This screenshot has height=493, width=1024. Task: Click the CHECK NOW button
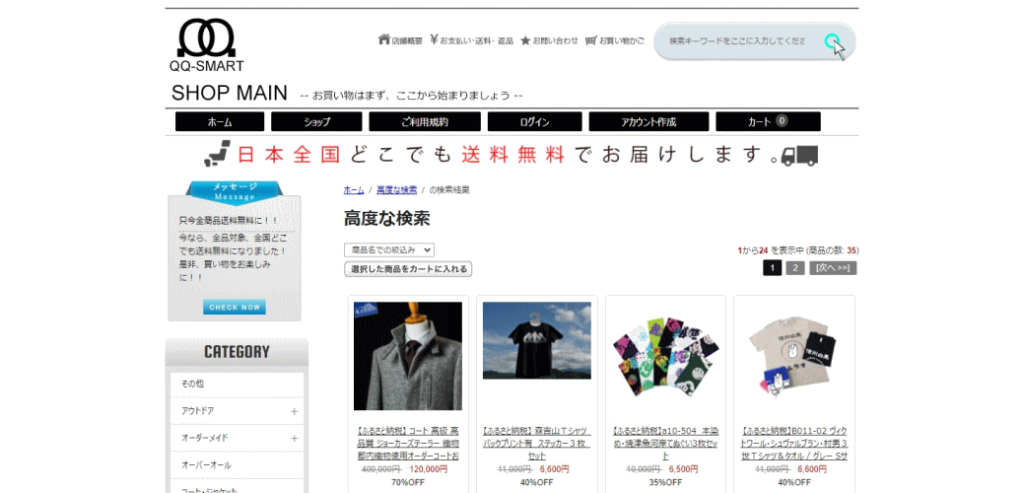point(234,307)
